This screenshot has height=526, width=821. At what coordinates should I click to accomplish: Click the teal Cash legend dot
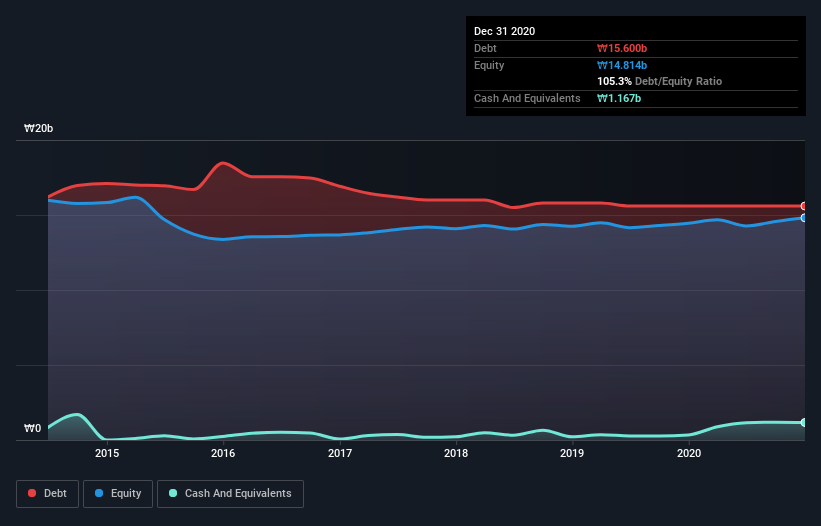coord(173,493)
